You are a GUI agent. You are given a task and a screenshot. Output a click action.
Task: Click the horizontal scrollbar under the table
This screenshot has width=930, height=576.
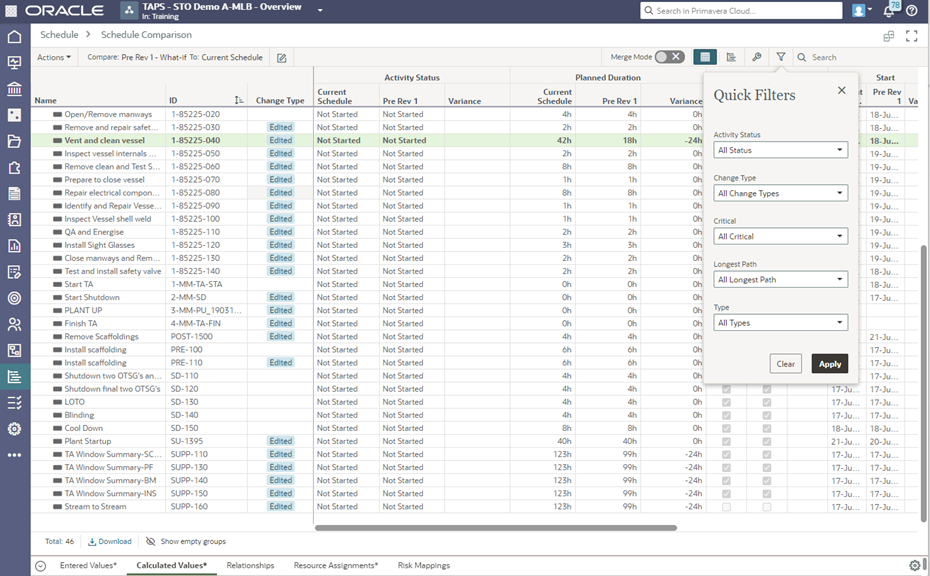[x=495, y=527]
